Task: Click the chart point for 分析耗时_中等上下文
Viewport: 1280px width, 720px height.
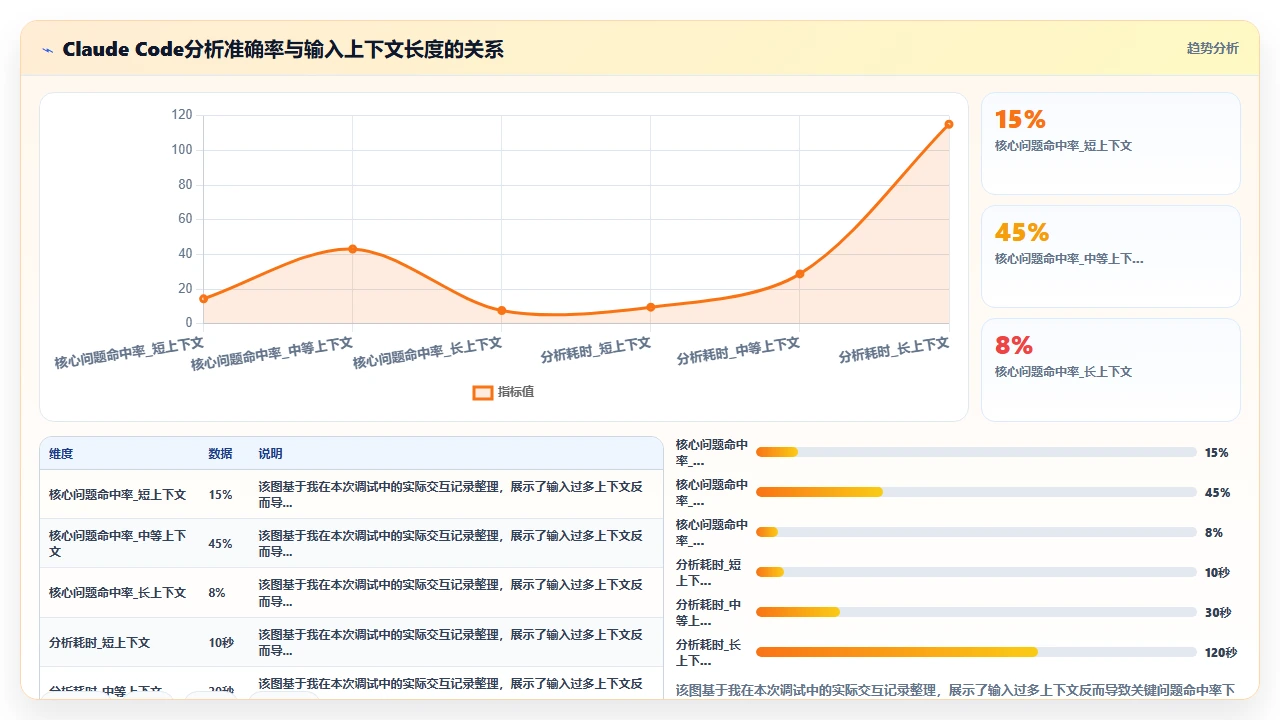Action: click(x=799, y=274)
